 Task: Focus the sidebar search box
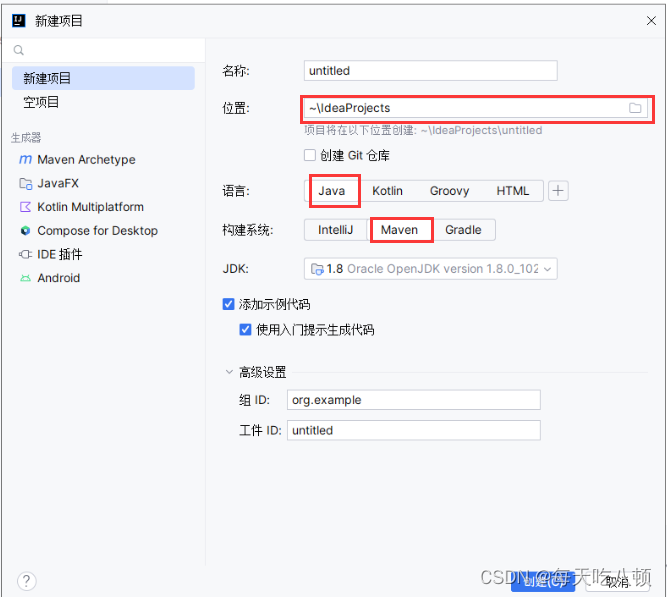click(104, 50)
